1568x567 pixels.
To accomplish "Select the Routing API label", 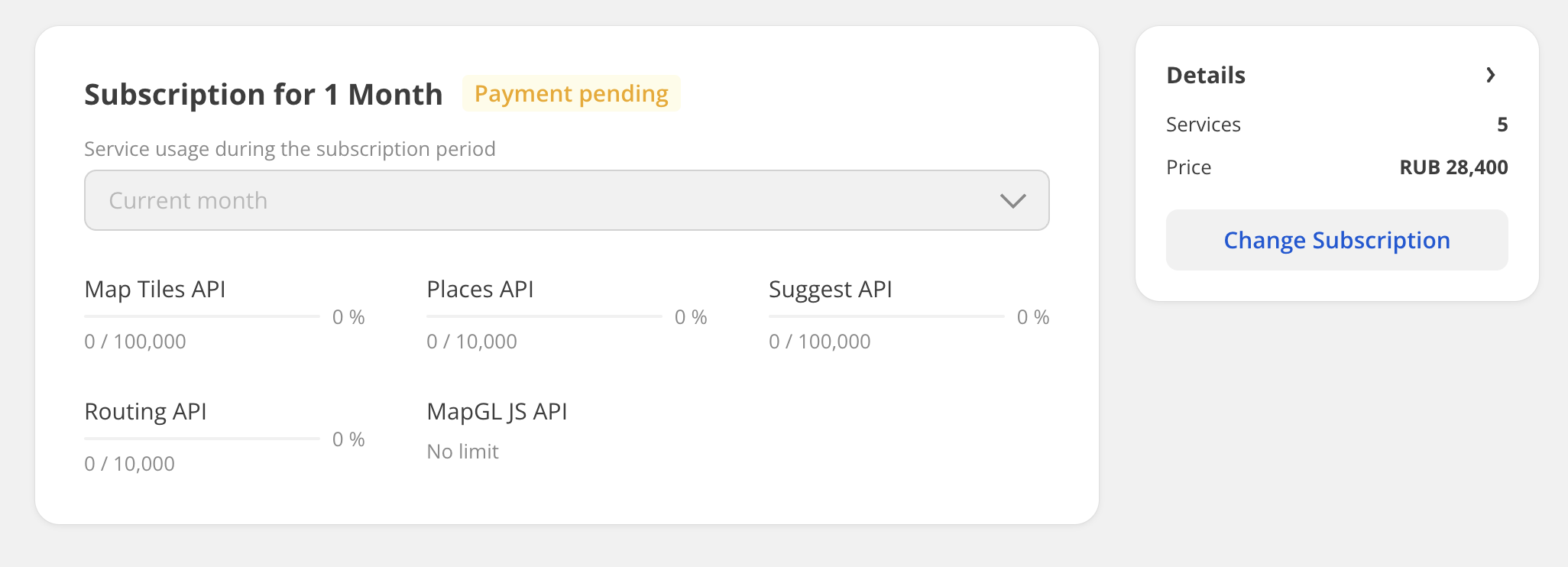I will (x=145, y=412).
